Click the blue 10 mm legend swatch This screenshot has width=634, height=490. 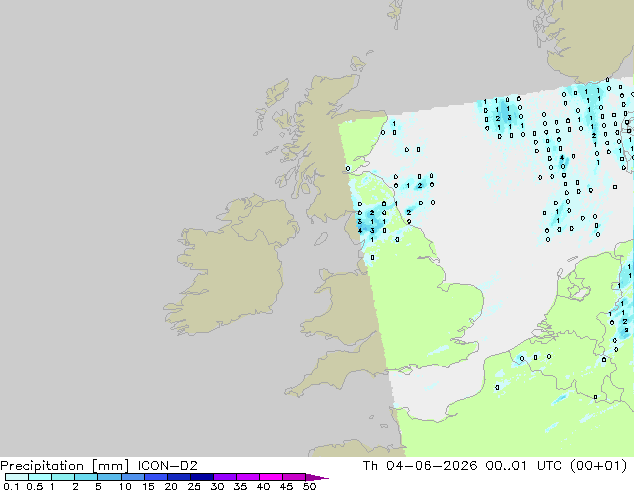coord(133,477)
